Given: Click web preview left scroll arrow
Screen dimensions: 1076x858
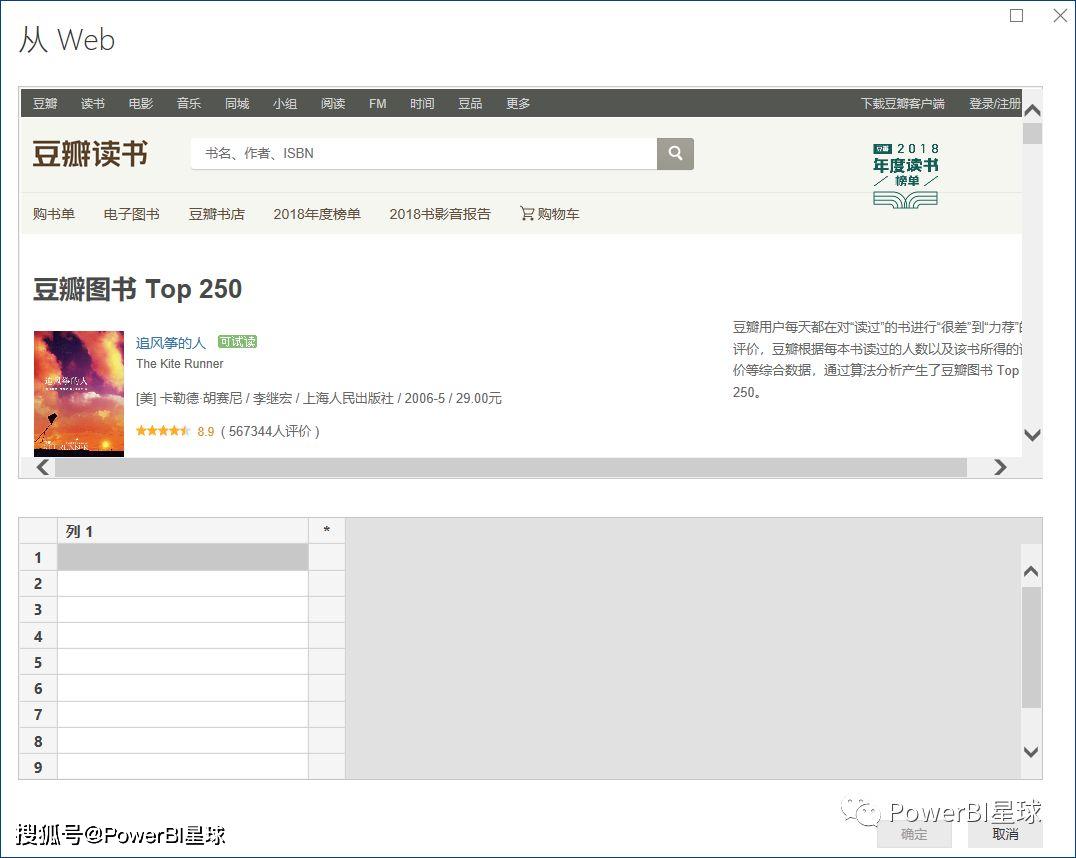Looking at the screenshot, I should 43,467.
